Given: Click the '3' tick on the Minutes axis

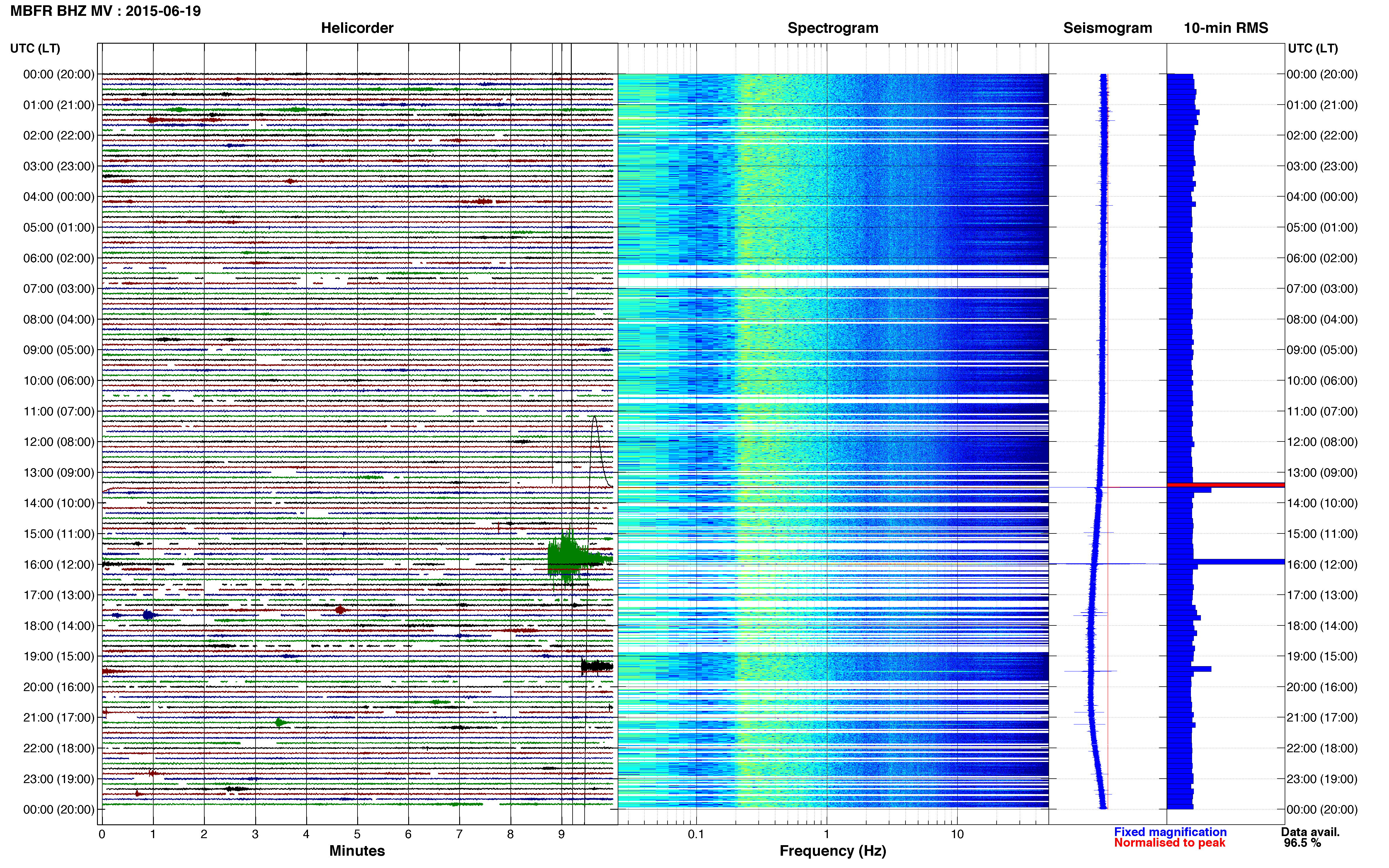Looking at the screenshot, I should (255, 834).
